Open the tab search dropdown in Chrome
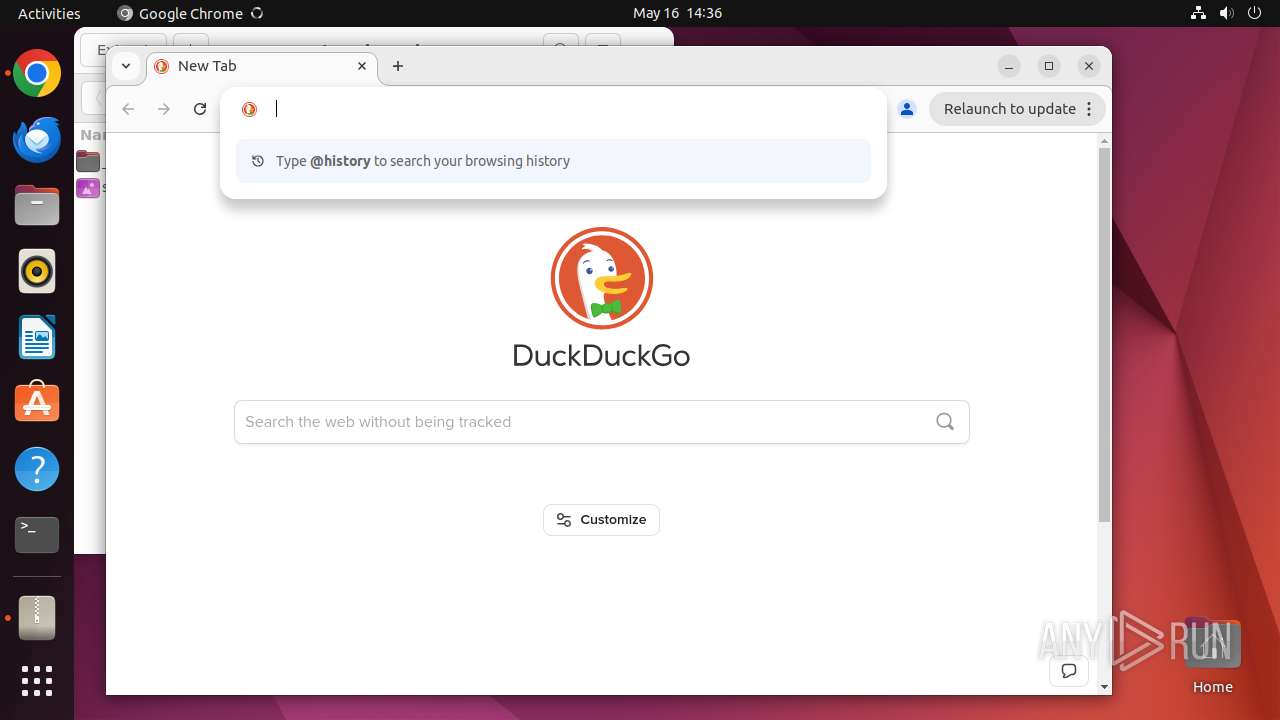The height and width of the screenshot is (720, 1280). point(125,66)
